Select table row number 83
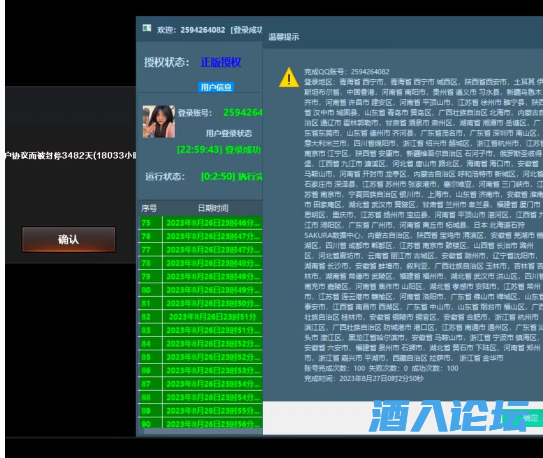The width and height of the screenshot is (543, 458). (x=201, y=330)
